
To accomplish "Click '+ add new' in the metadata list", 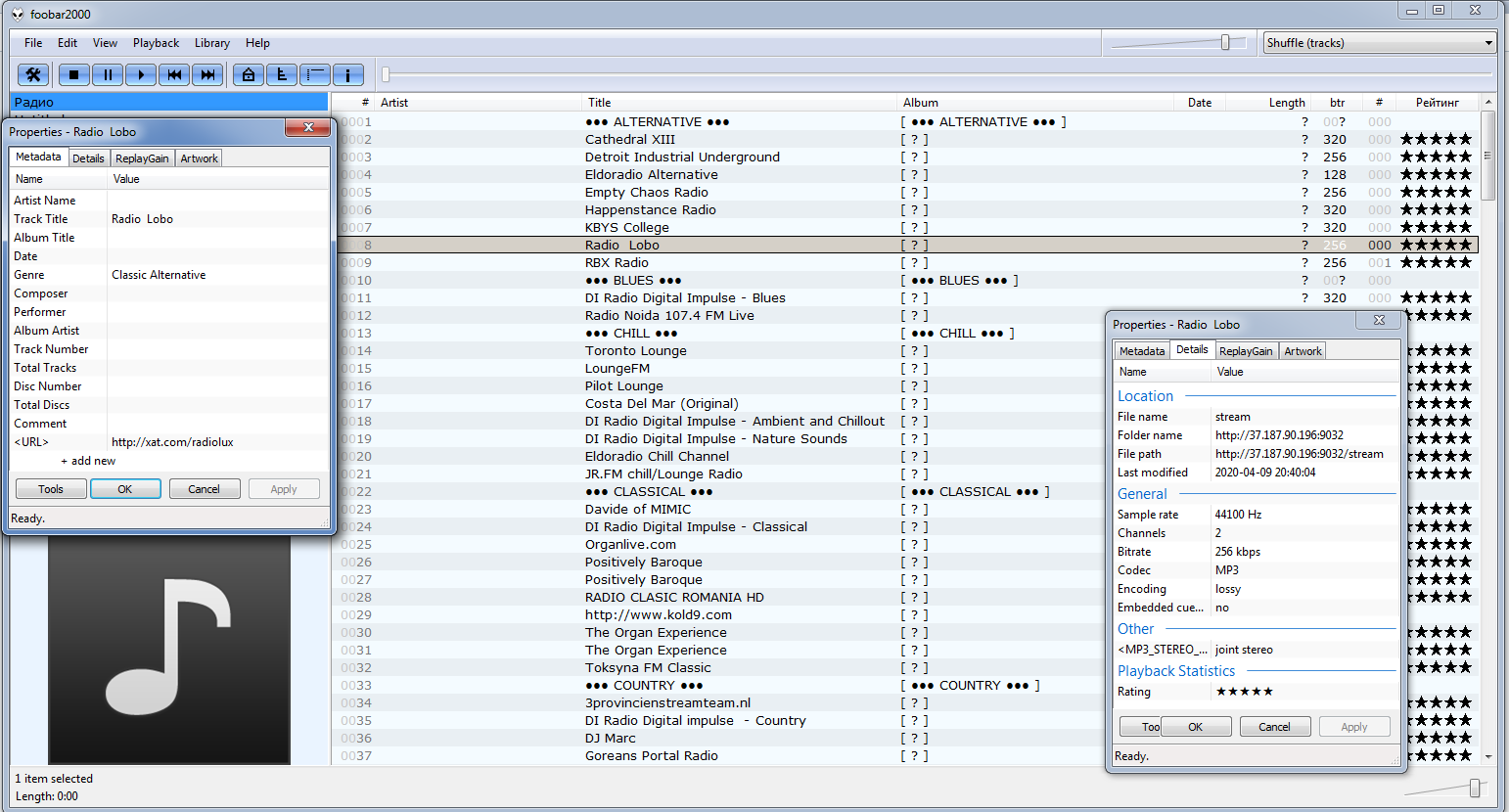I will pos(88,461).
